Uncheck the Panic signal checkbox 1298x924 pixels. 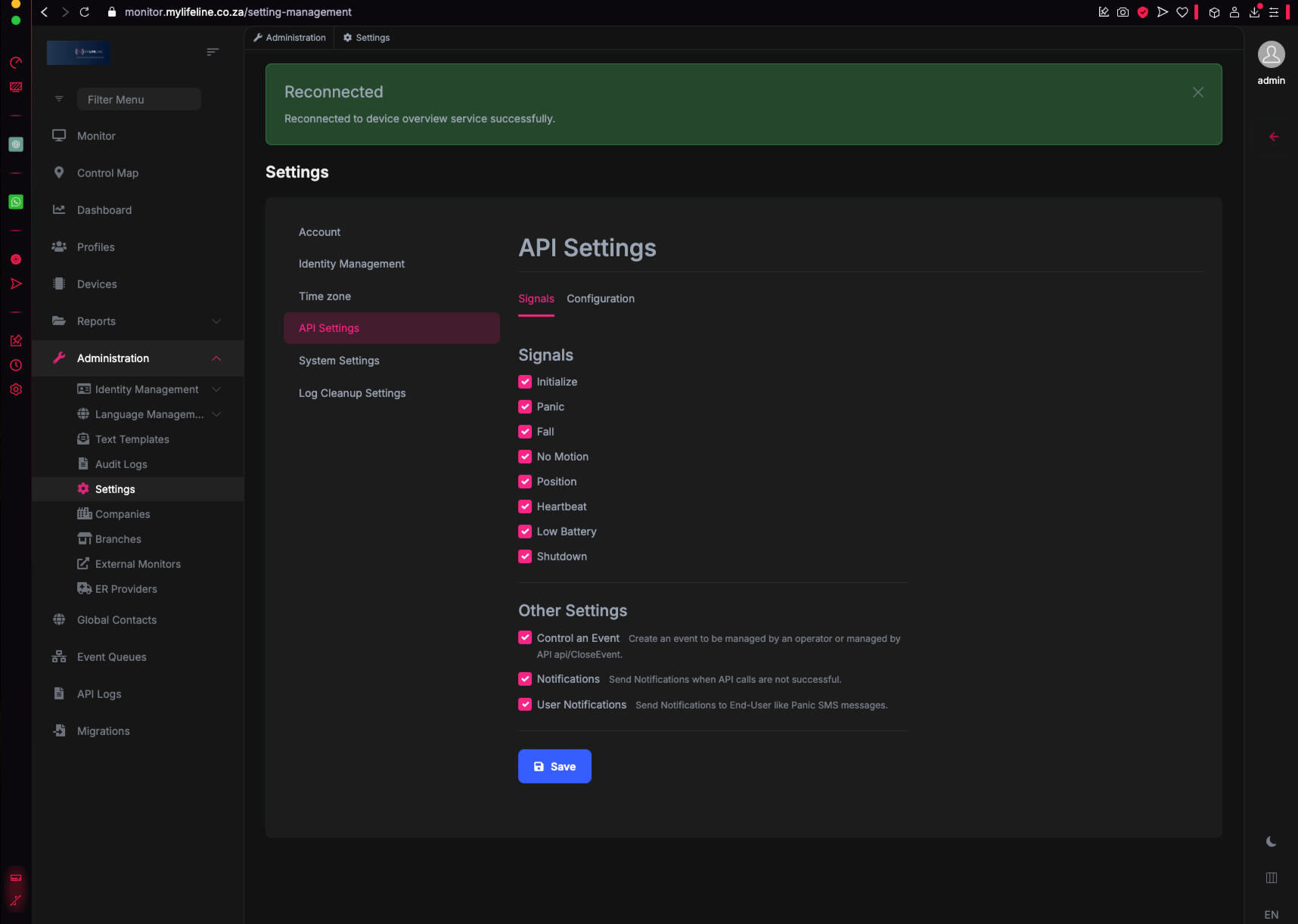click(525, 407)
